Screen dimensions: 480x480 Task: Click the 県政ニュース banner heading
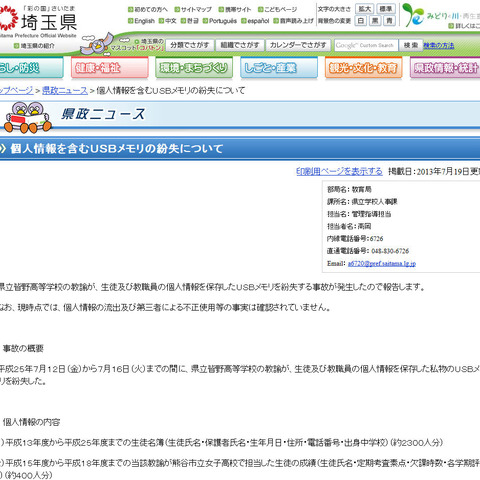coord(103,114)
